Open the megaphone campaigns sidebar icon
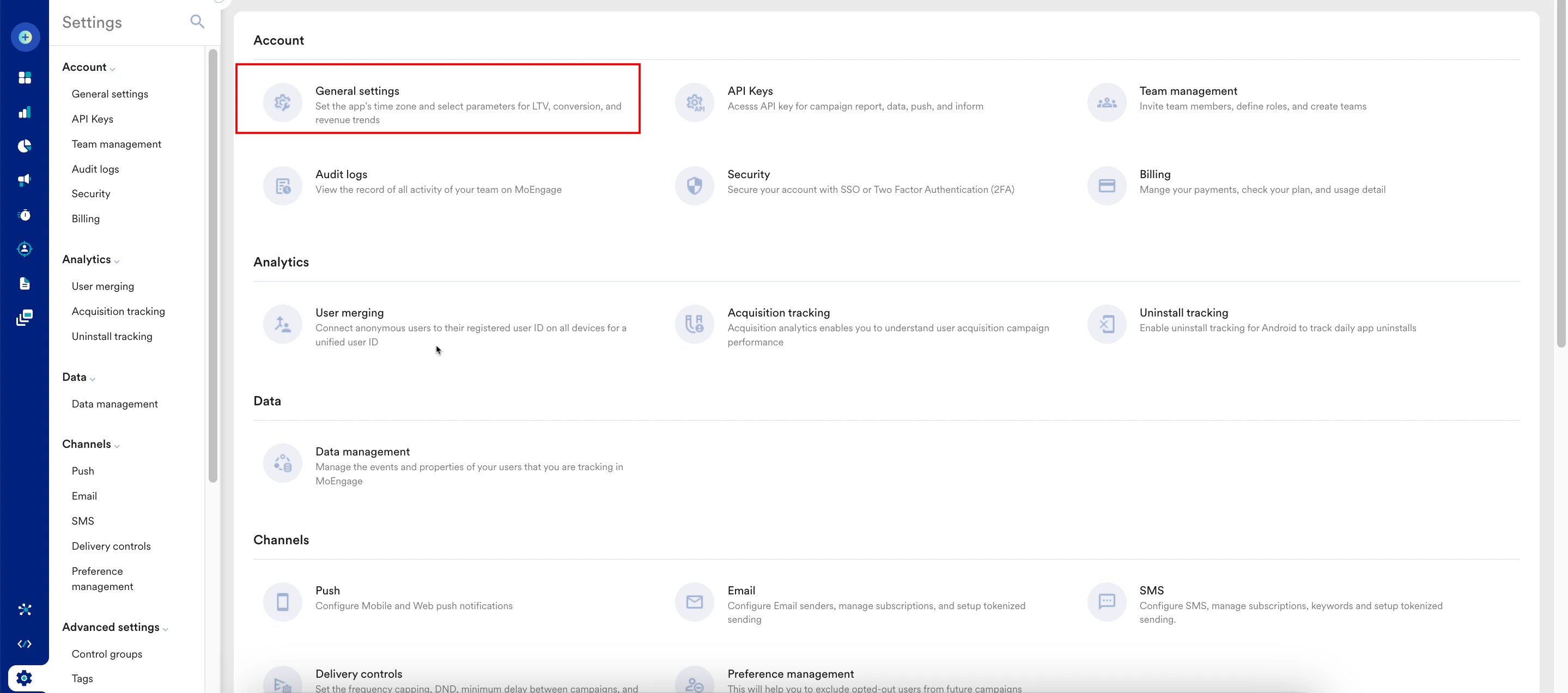Viewport: 1568px width, 693px height. [x=25, y=180]
